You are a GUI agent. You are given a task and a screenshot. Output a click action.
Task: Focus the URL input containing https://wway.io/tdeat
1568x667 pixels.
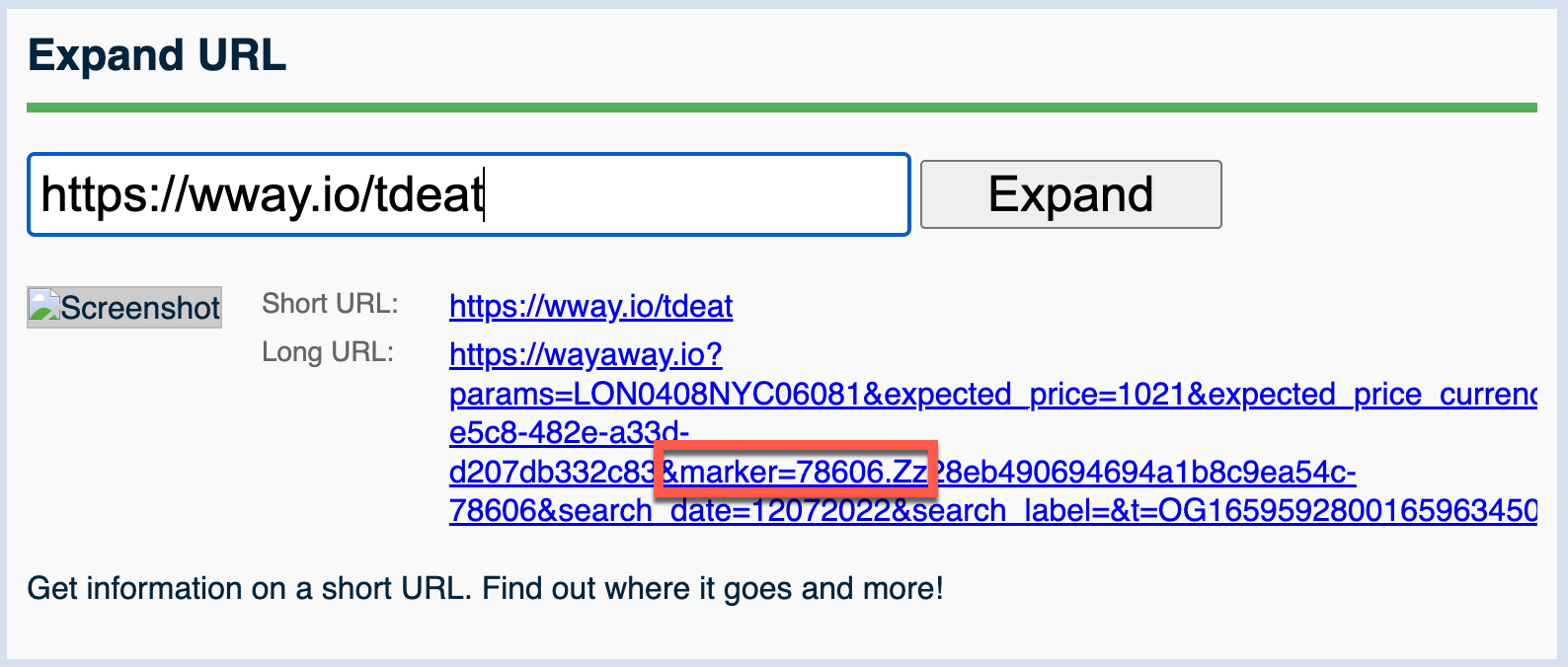469,194
